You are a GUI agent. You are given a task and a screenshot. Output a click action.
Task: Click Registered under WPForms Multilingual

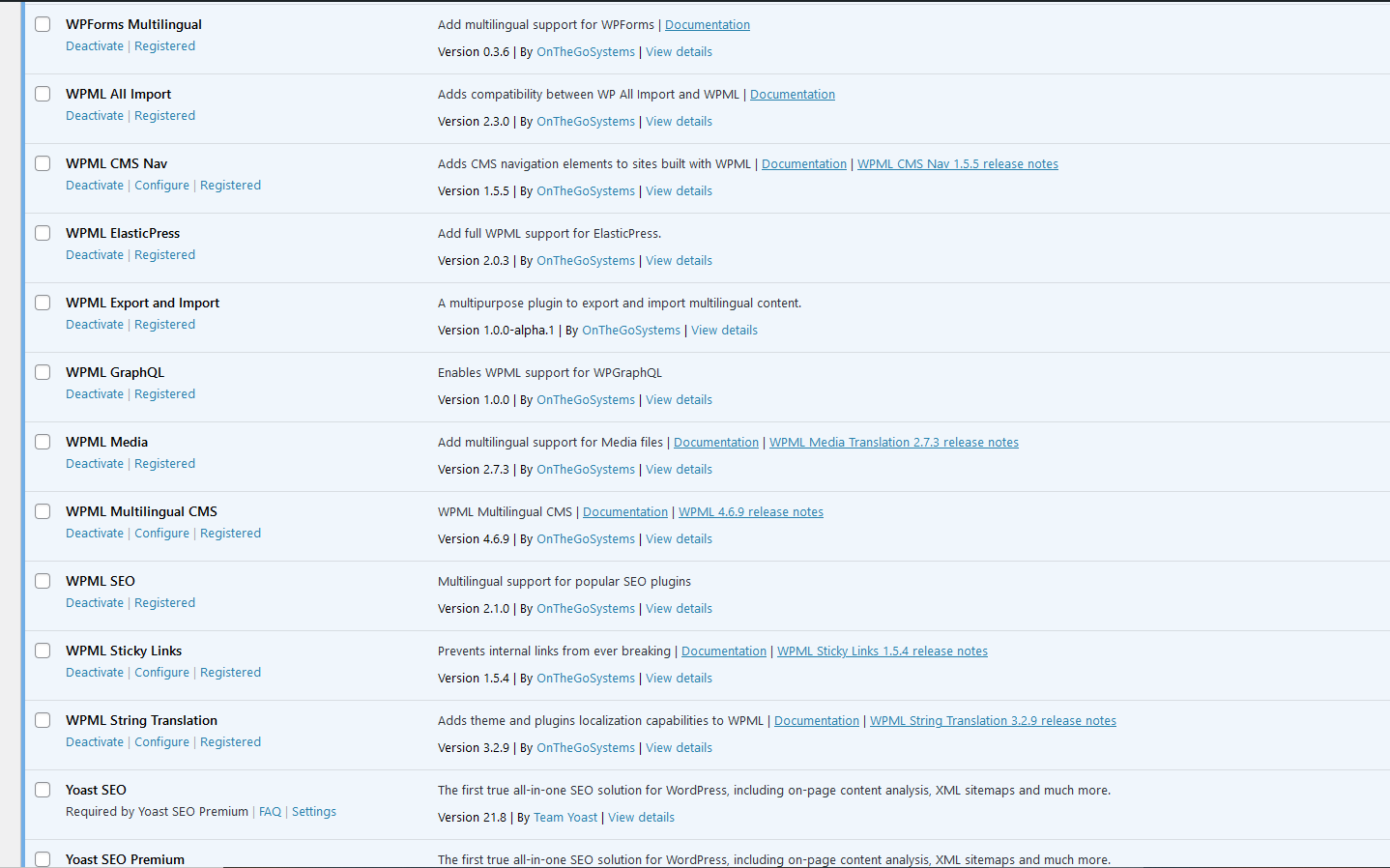tap(164, 46)
